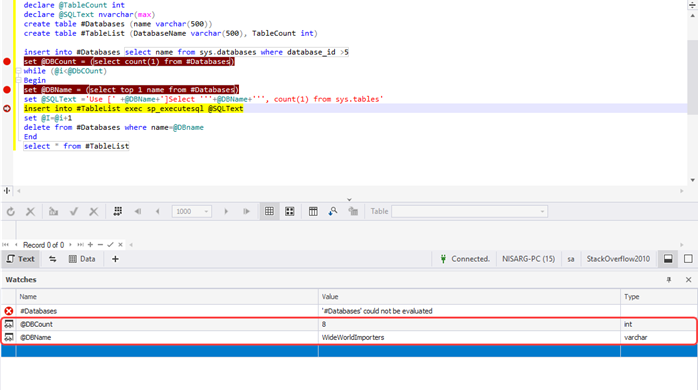Open the find-in-grid search icon
Screen dimensions: 698x390
click(x=333, y=211)
